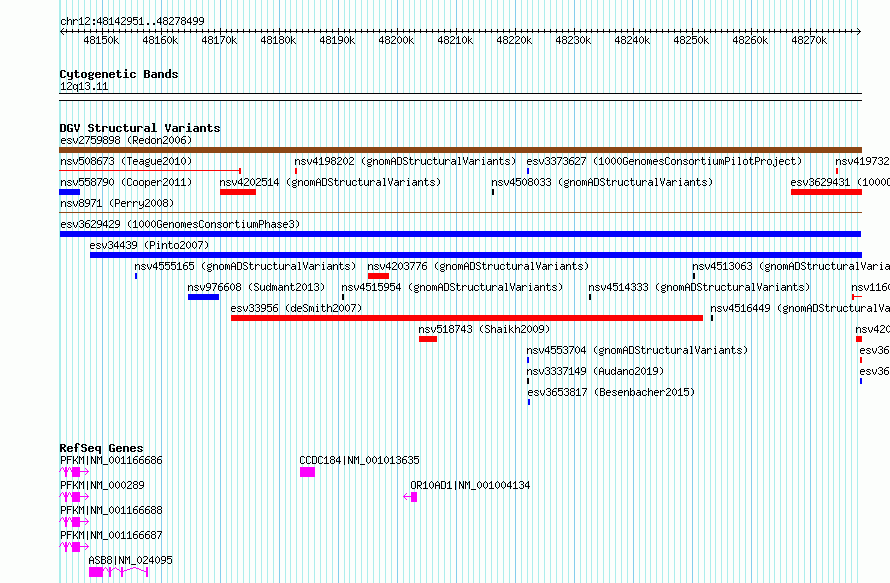This screenshot has width=890, height=583.
Task: Click the blue nsv558790 Cooper2011 bar
Action: click(70, 192)
